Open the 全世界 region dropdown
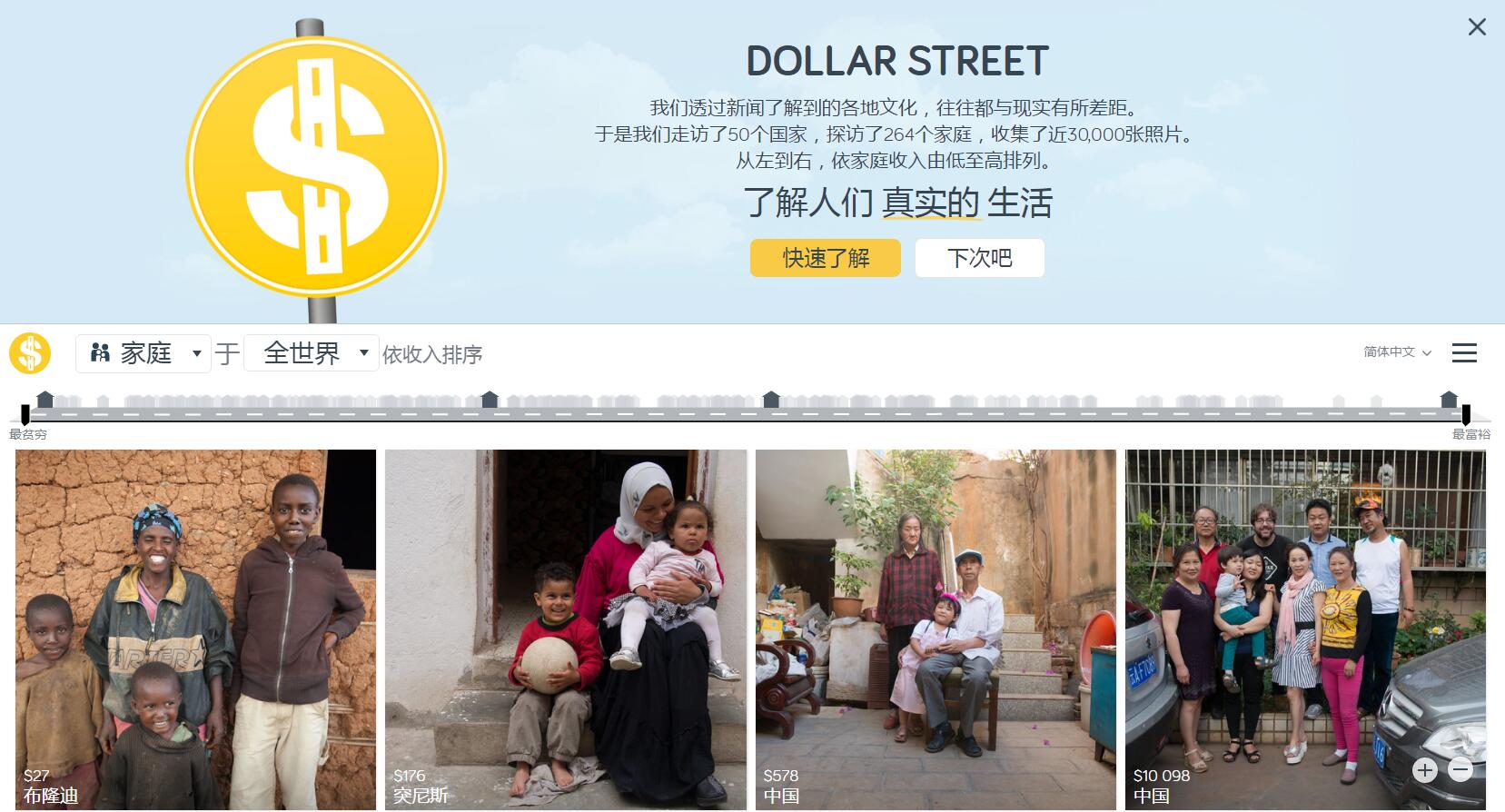This screenshot has width=1505, height=812. [x=310, y=352]
